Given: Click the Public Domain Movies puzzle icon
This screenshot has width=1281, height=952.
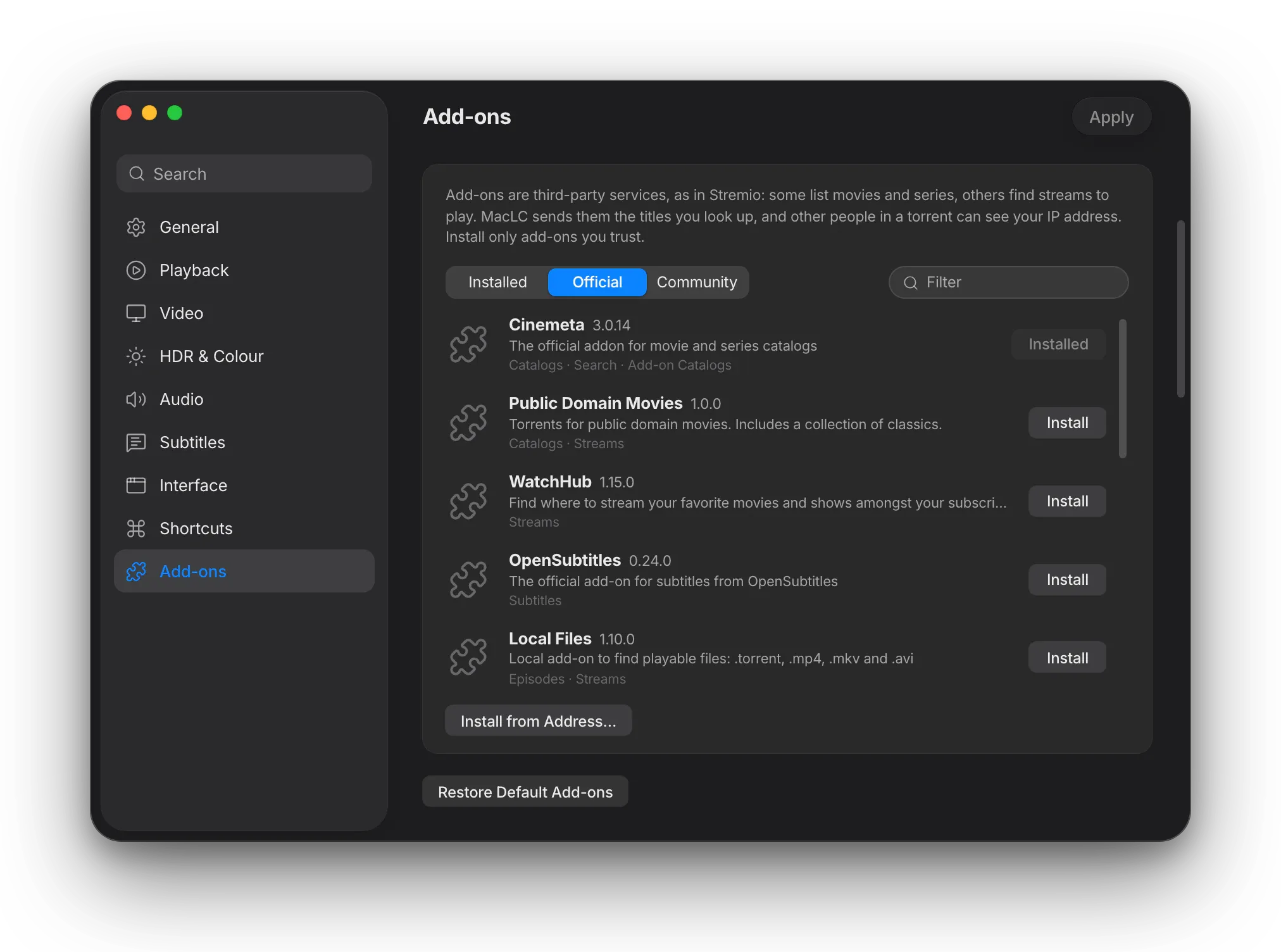Looking at the screenshot, I should pyautogui.click(x=468, y=423).
